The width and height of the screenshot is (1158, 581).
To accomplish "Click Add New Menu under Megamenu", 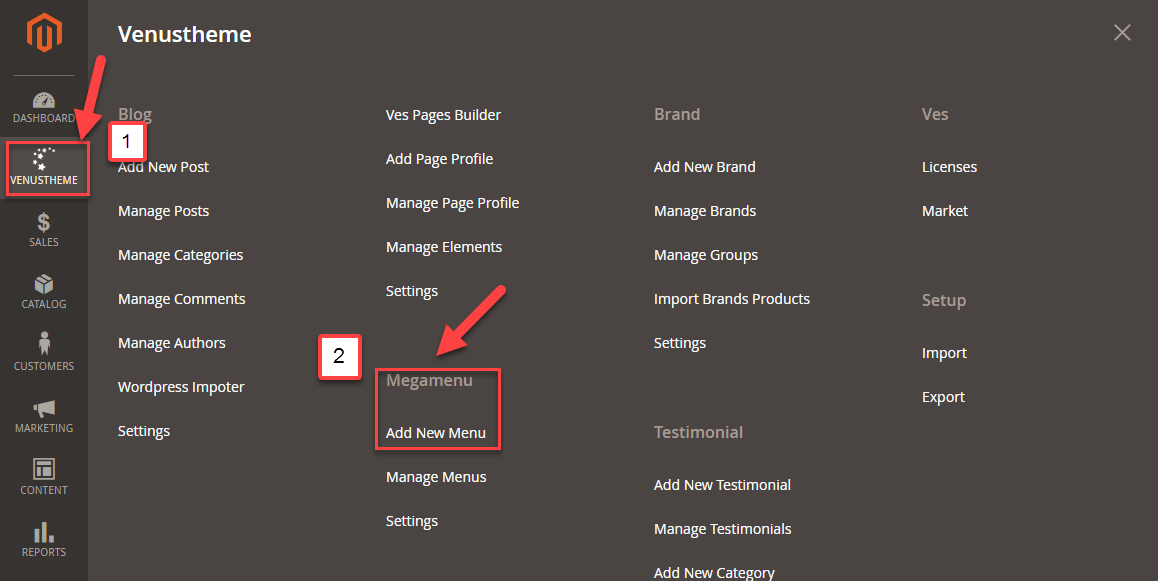I will click(436, 433).
